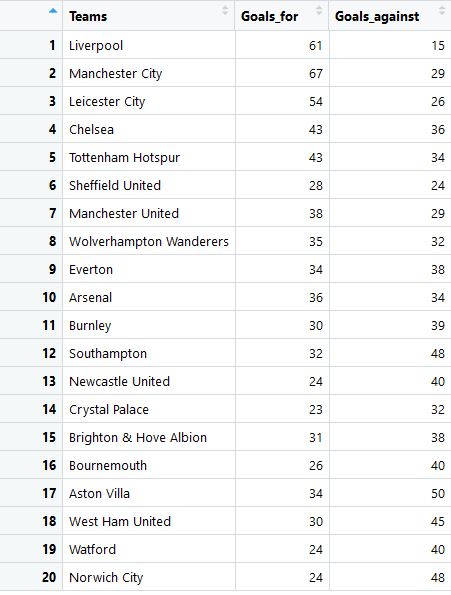Click Sheffield United Goals_against value 24
451x595 pixels.
pos(438,186)
